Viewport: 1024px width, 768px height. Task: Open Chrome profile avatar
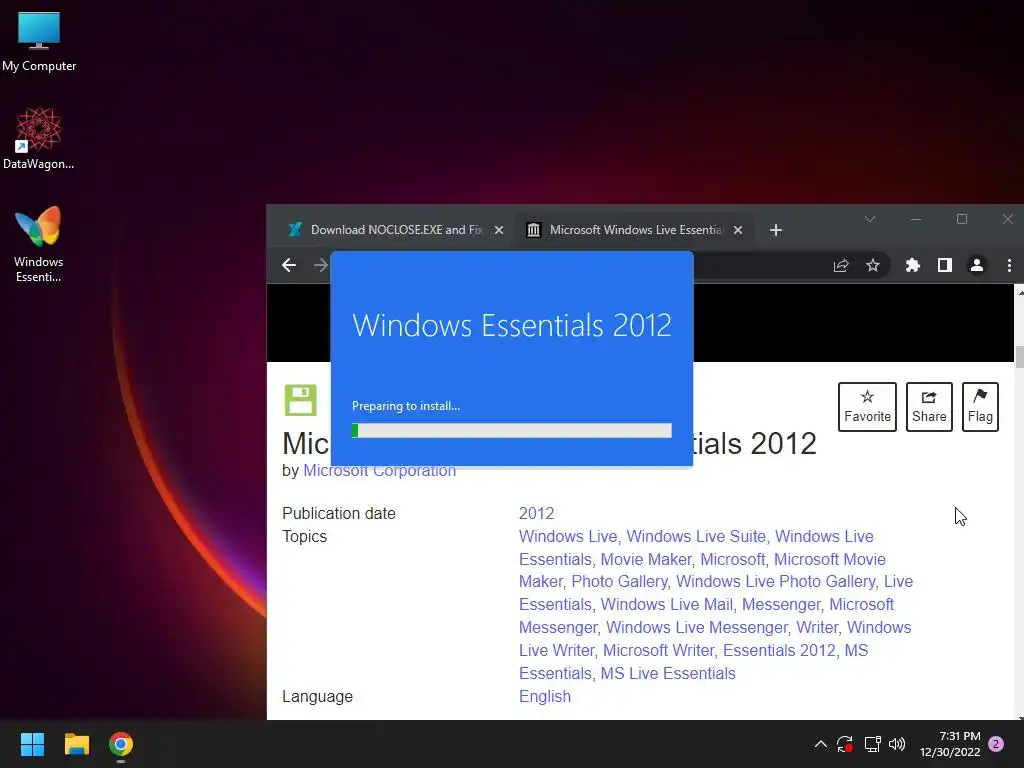(977, 265)
